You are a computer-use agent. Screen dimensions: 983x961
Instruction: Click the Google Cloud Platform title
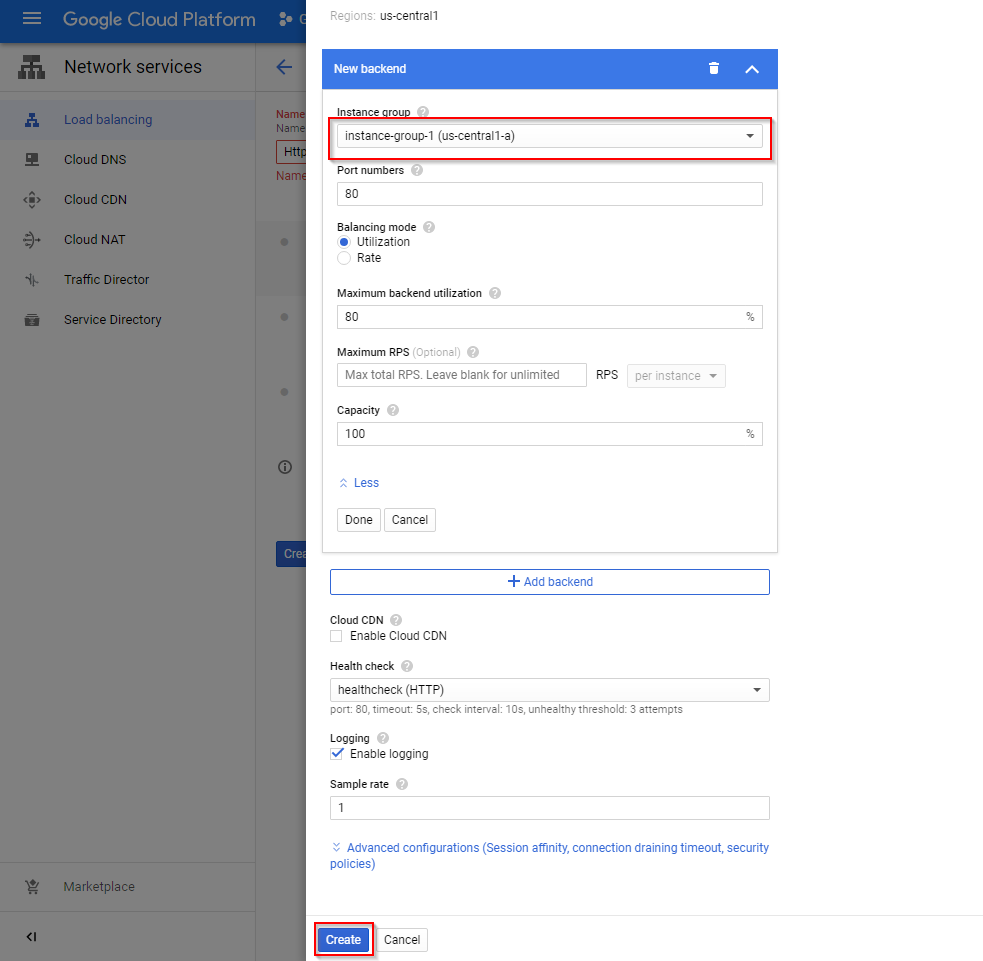point(159,19)
